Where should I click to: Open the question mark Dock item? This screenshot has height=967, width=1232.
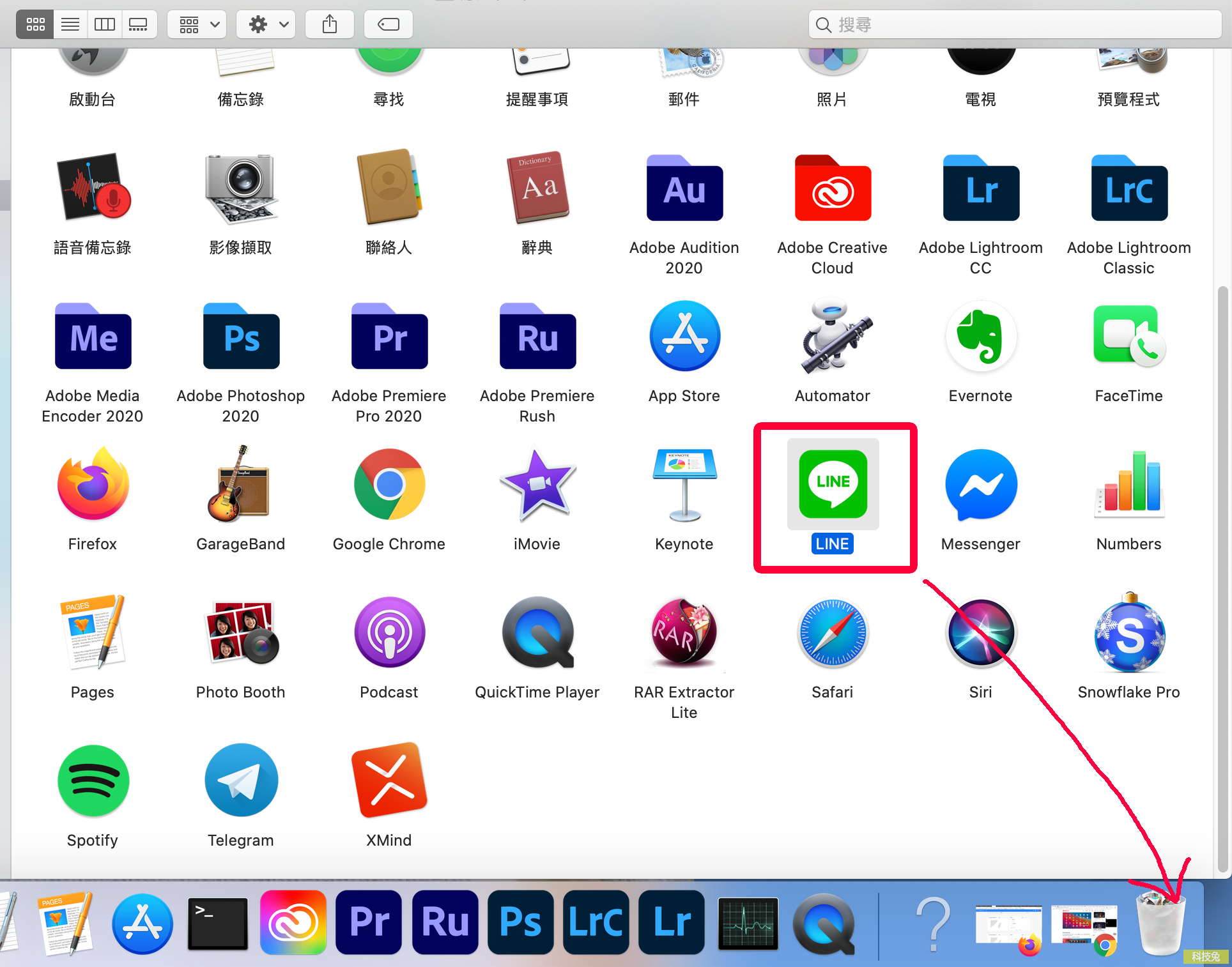(x=934, y=924)
